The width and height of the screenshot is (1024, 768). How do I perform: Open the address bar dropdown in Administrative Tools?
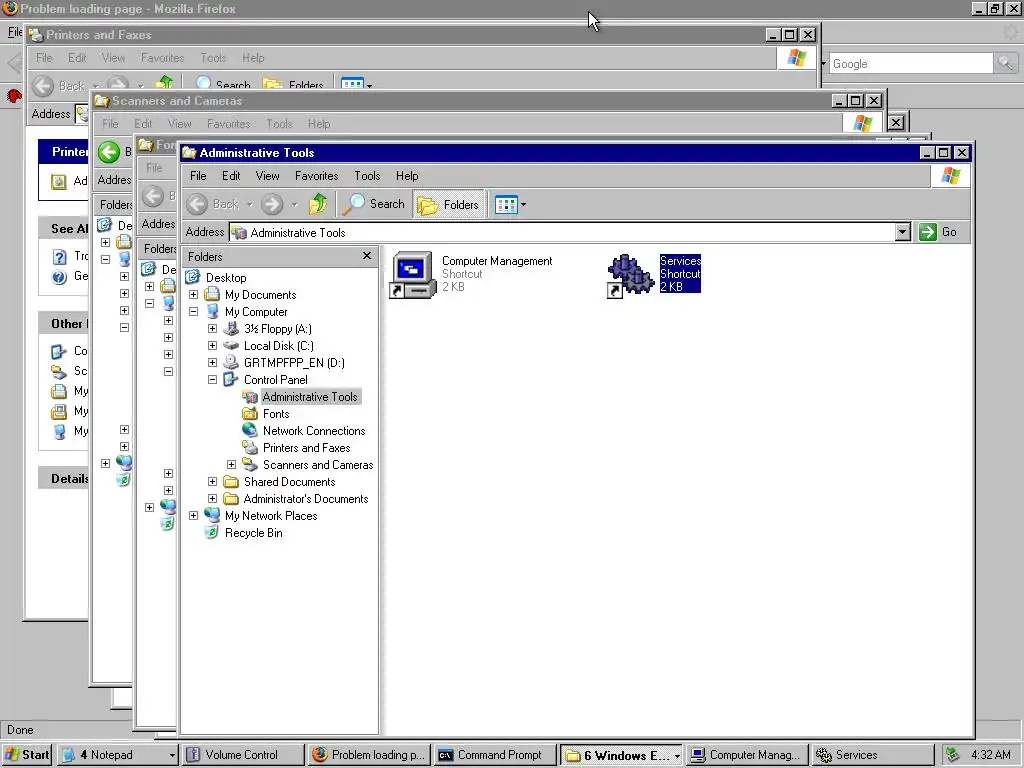pyautogui.click(x=903, y=232)
